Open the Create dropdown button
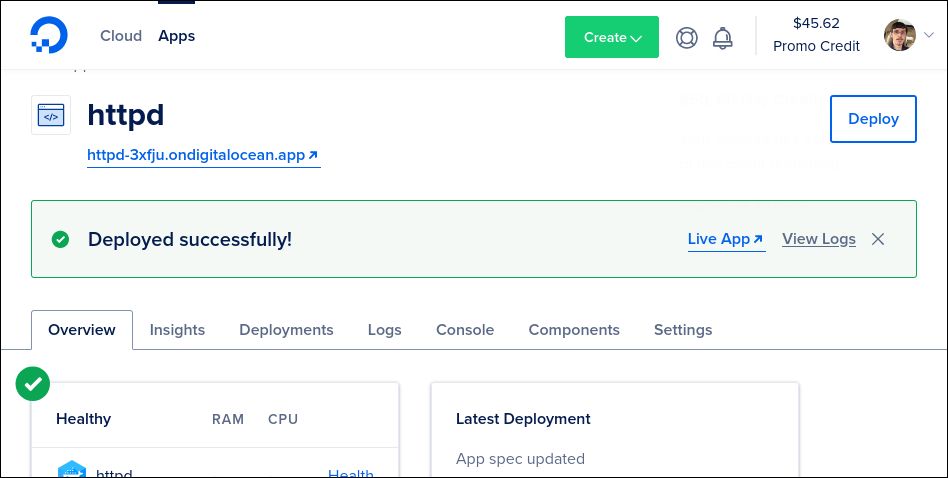The image size is (948, 478). coord(612,37)
